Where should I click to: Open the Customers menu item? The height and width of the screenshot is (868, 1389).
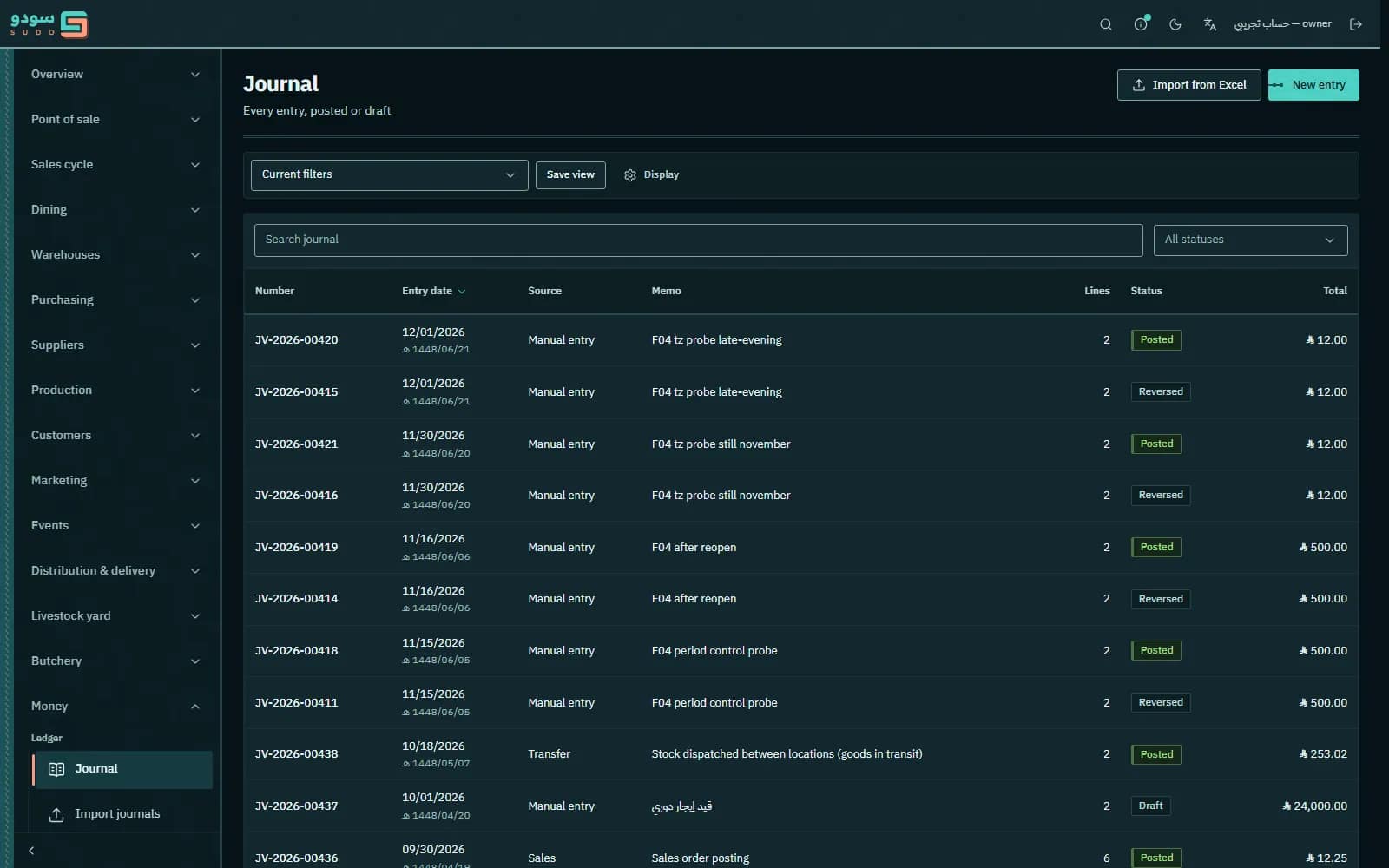tap(115, 436)
